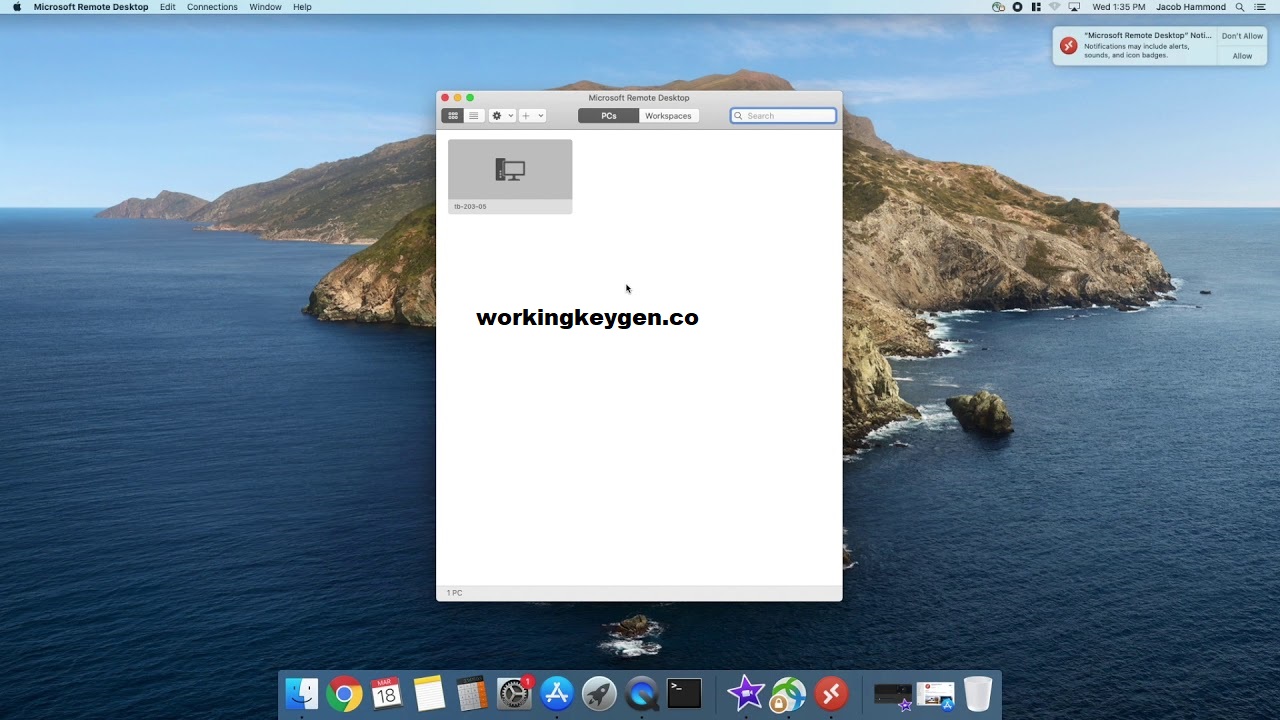
Task: Open the battery status menu extra
Action: point(1035,7)
